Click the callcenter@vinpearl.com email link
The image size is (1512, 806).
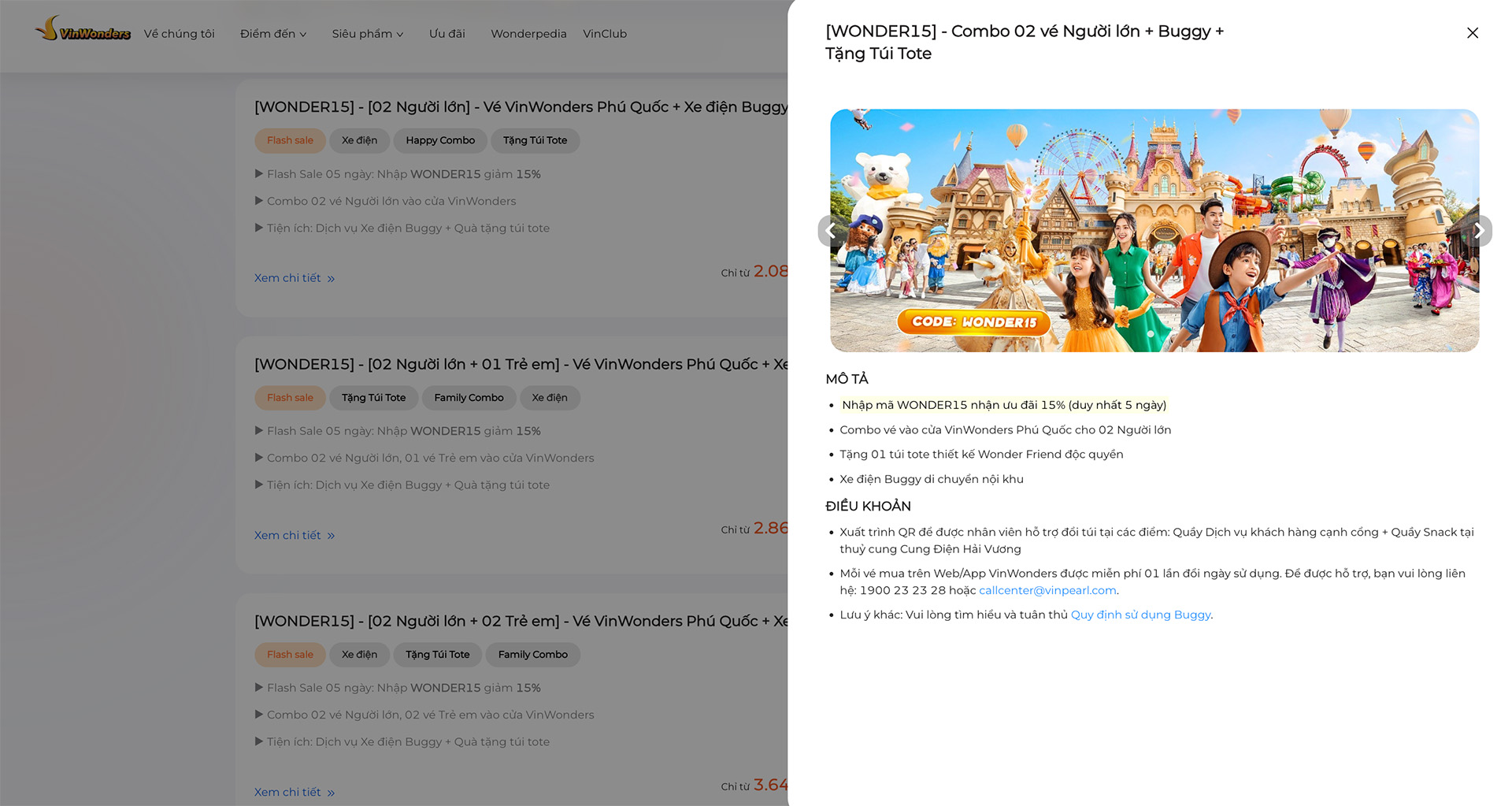1047,590
